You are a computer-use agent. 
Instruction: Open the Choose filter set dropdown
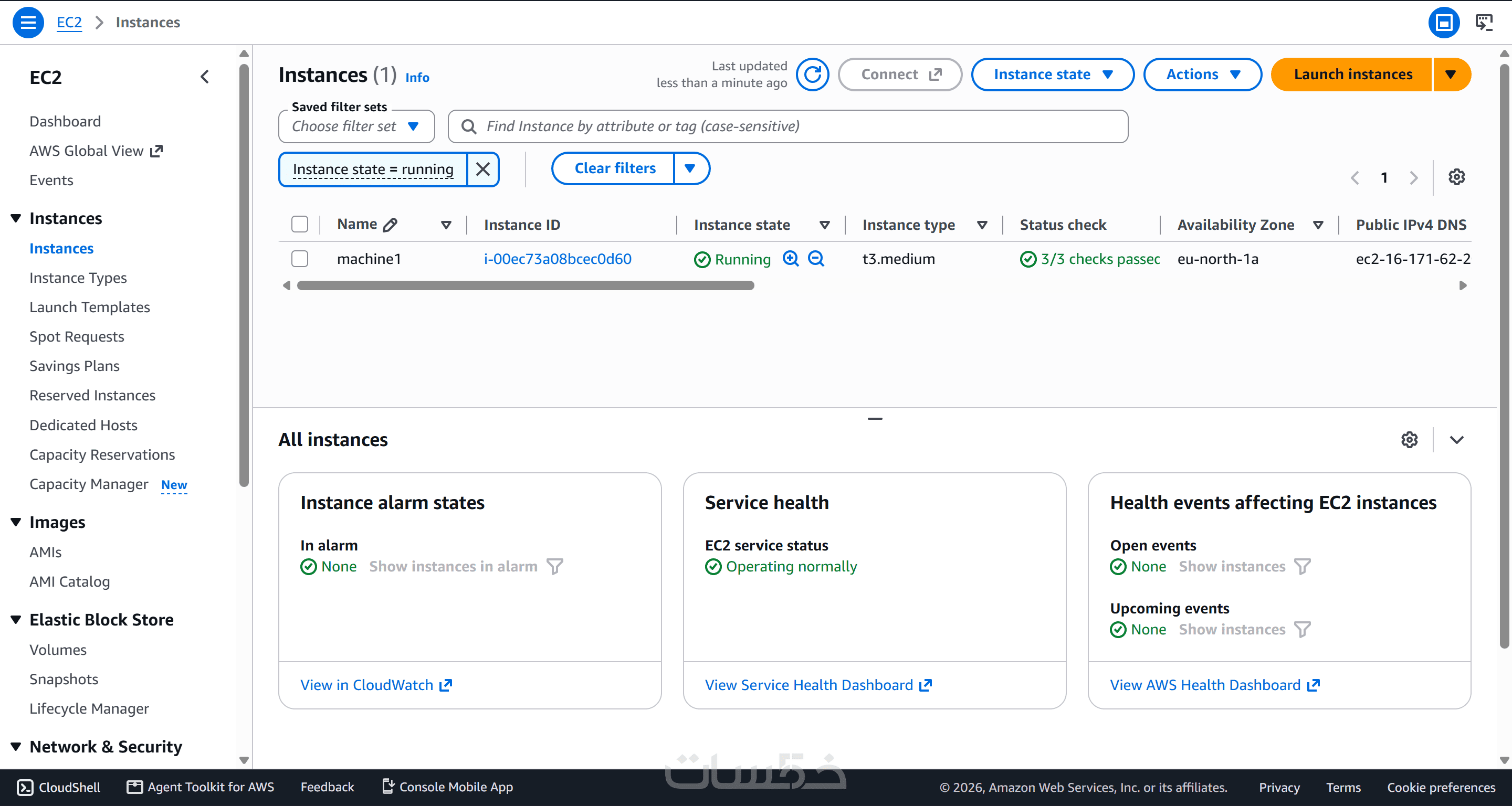click(356, 126)
